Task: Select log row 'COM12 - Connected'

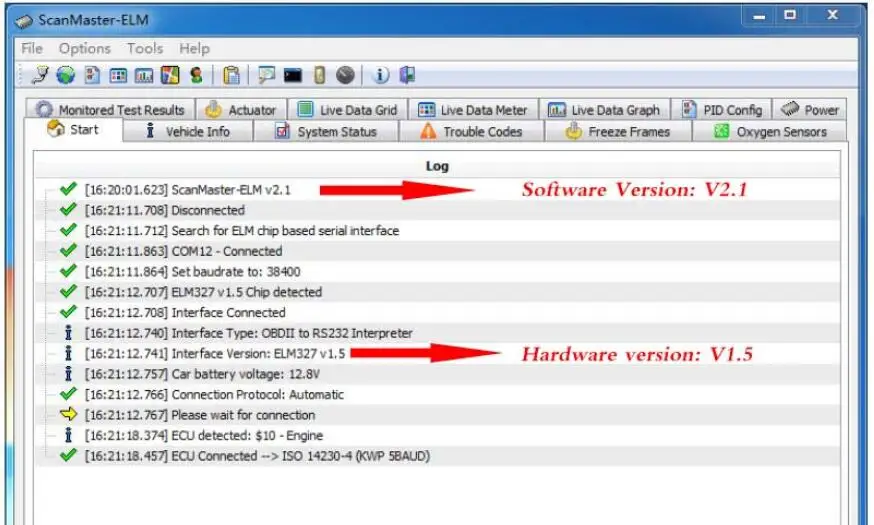Action: point(437,251)
